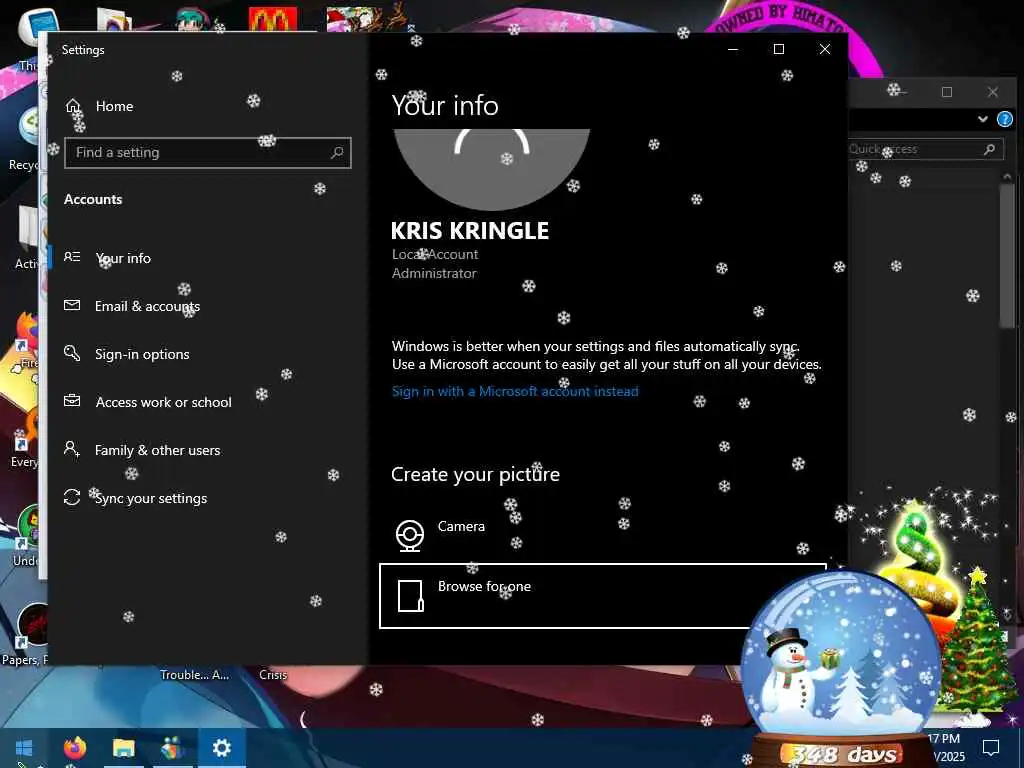Click the help icon in background window
The image size is (1024, 768).
pyautogui.click(x=1004, y=119)
